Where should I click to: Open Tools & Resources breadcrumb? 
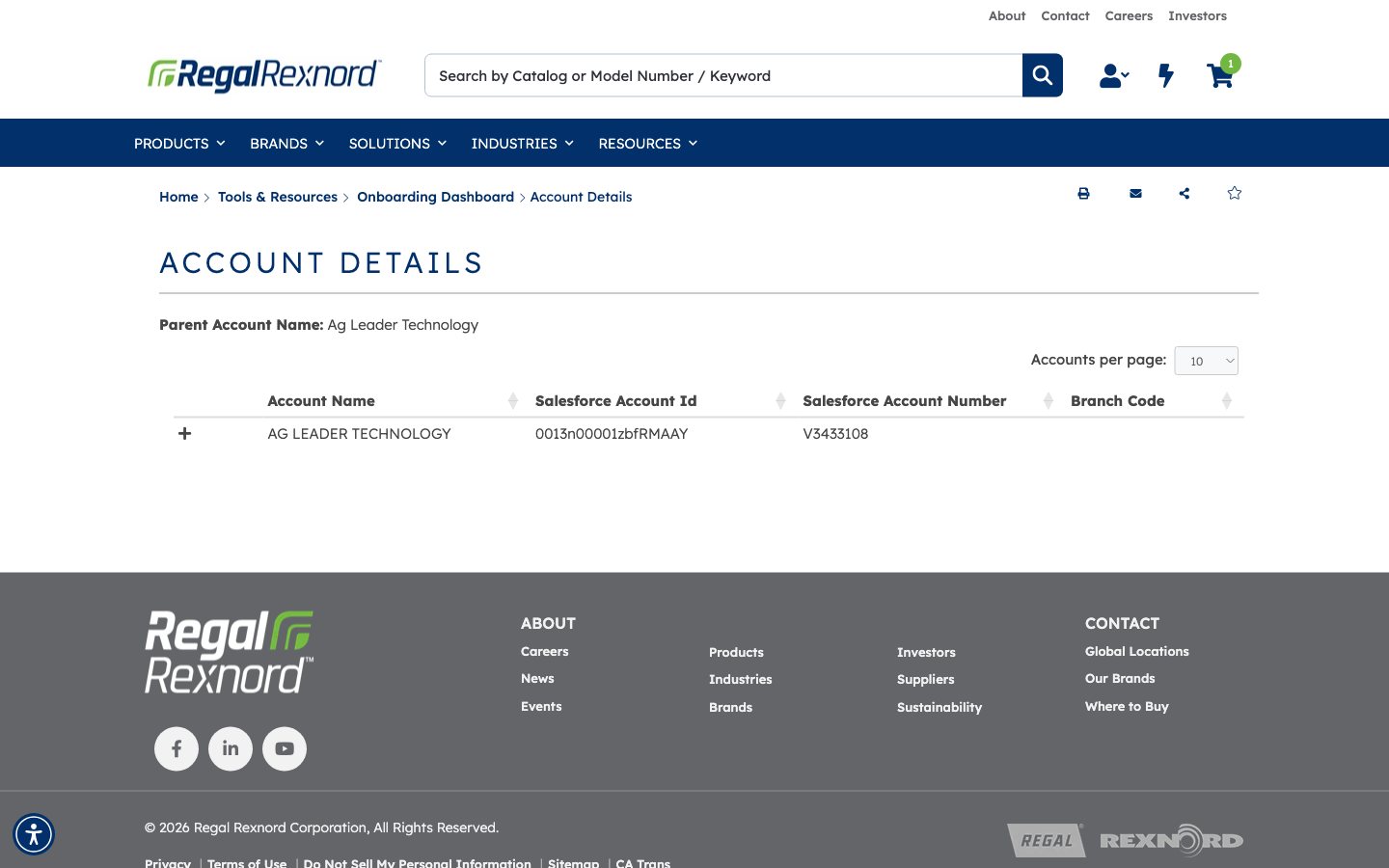pyautogui.click(x=278, y=197)
